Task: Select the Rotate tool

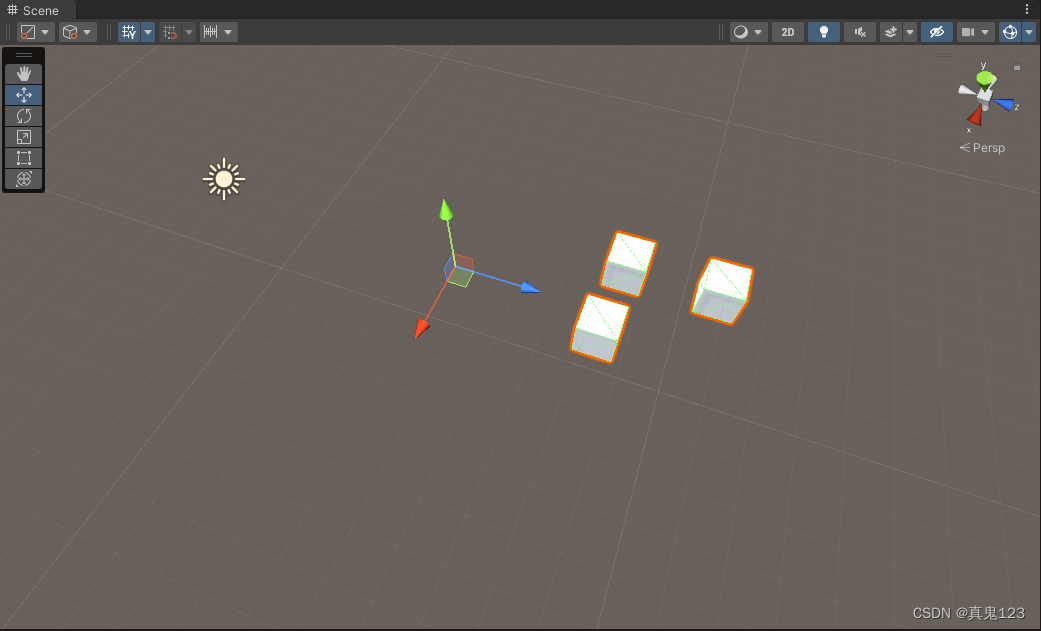Action: click(x=24, y=116)
